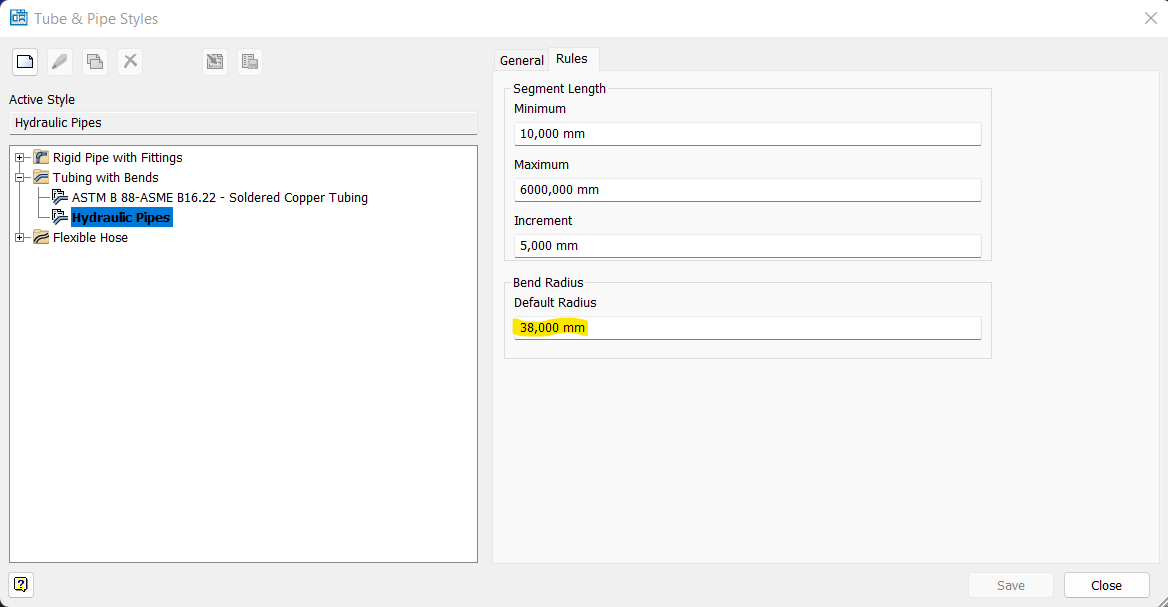Click the Copy style toolbar icon

coord(95,62)
